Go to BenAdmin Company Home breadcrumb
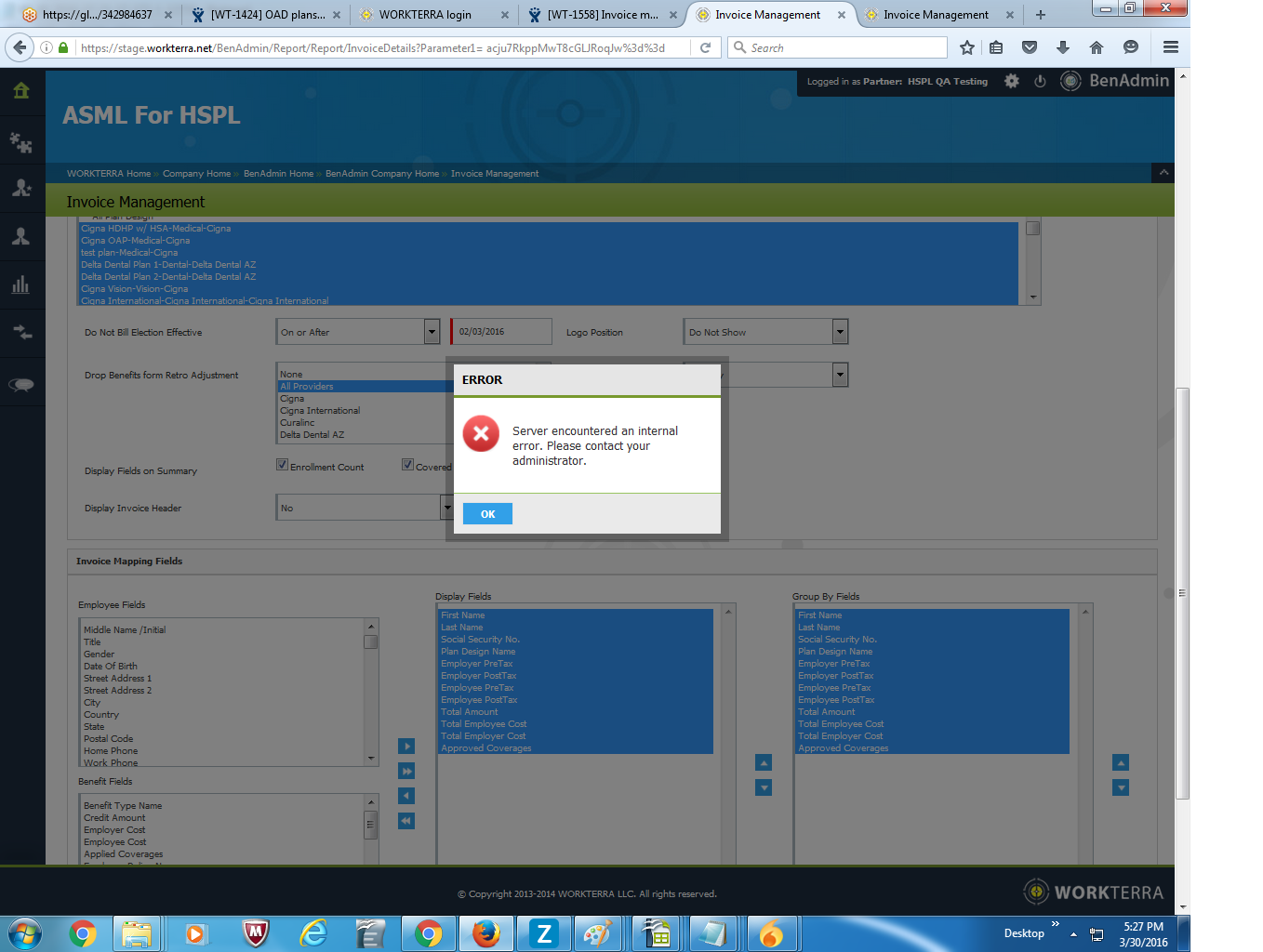This screenshot has height=952, width=1263. (382, 174)
